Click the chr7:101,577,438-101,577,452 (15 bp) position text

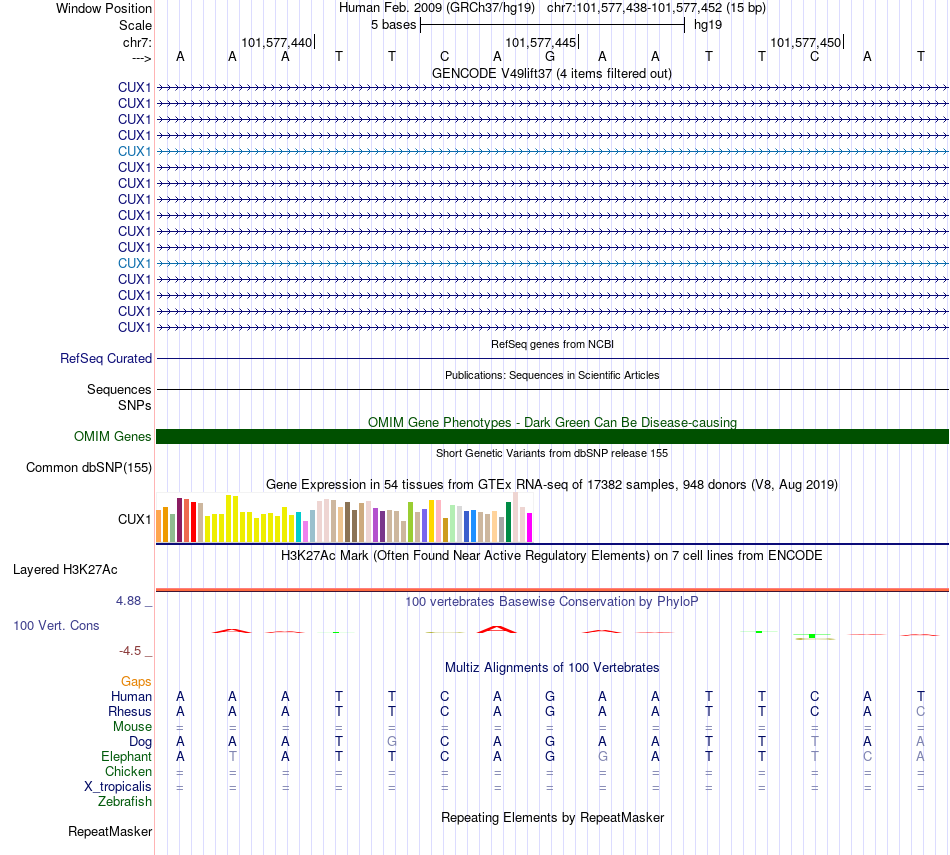click(x=656, y=8)
